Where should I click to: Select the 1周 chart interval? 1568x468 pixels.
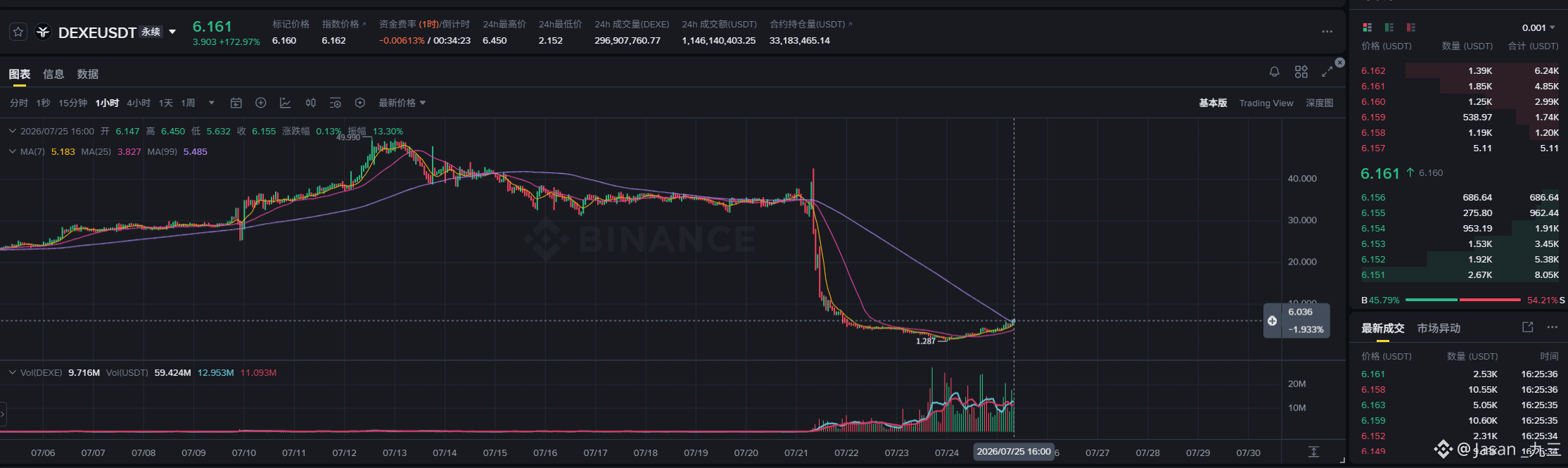(x=188, y=103)
